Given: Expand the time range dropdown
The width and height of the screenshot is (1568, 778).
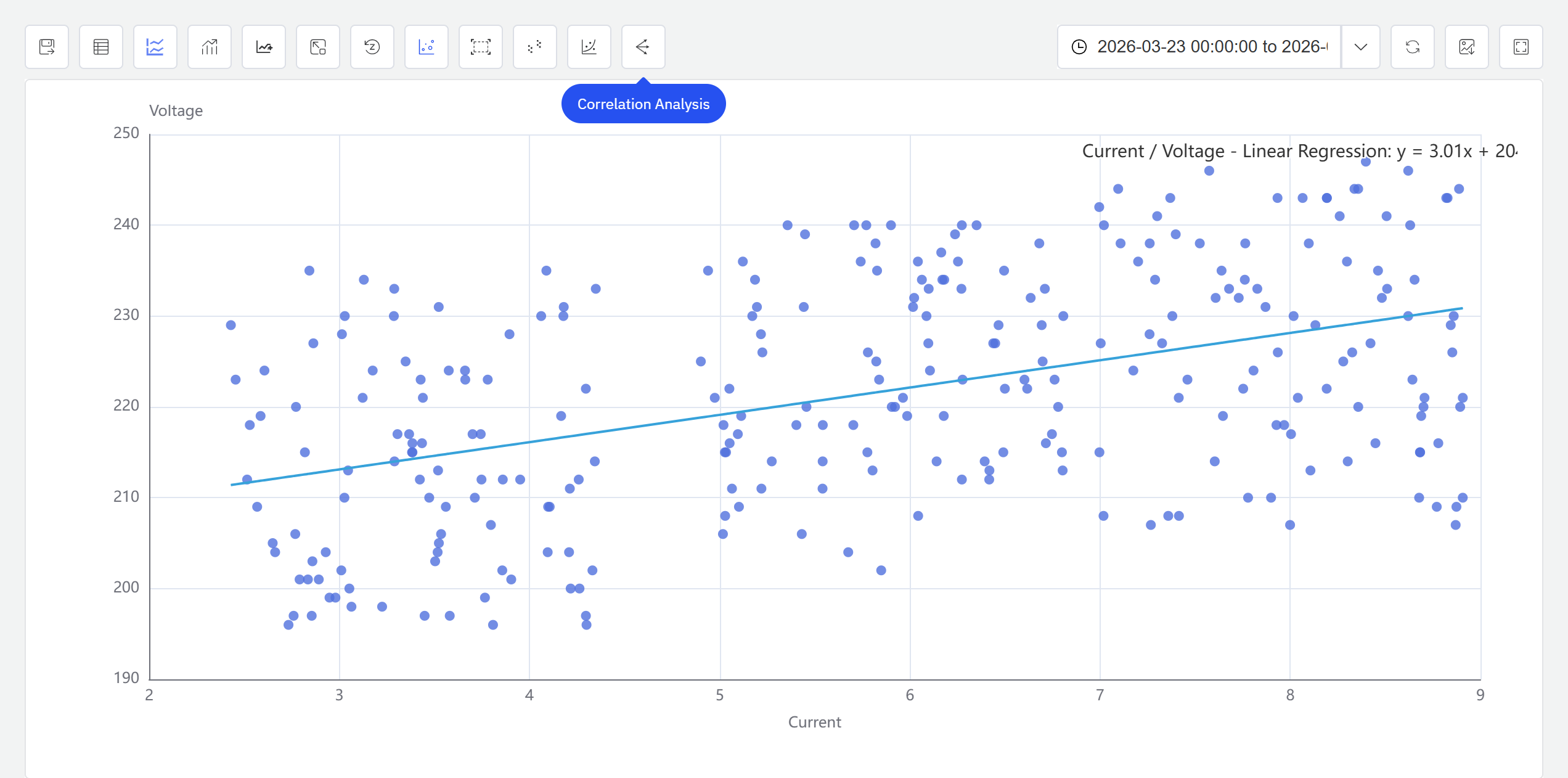Looking at the screenshot, I should tap(1361, 47).
